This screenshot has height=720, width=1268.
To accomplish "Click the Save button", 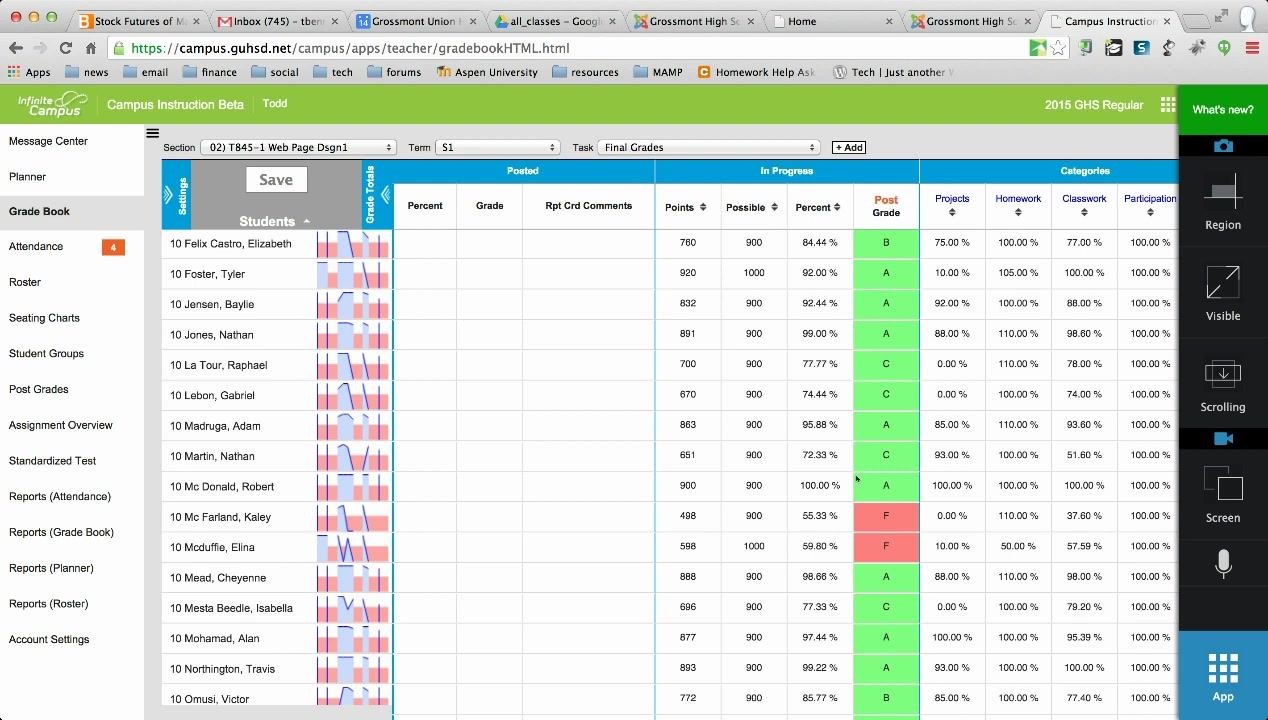I will coord(276,180).
